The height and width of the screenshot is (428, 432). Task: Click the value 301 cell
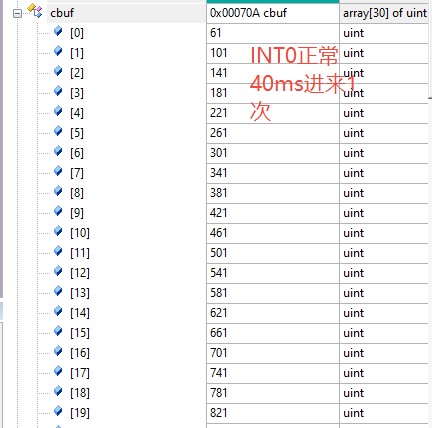(273, 153)
